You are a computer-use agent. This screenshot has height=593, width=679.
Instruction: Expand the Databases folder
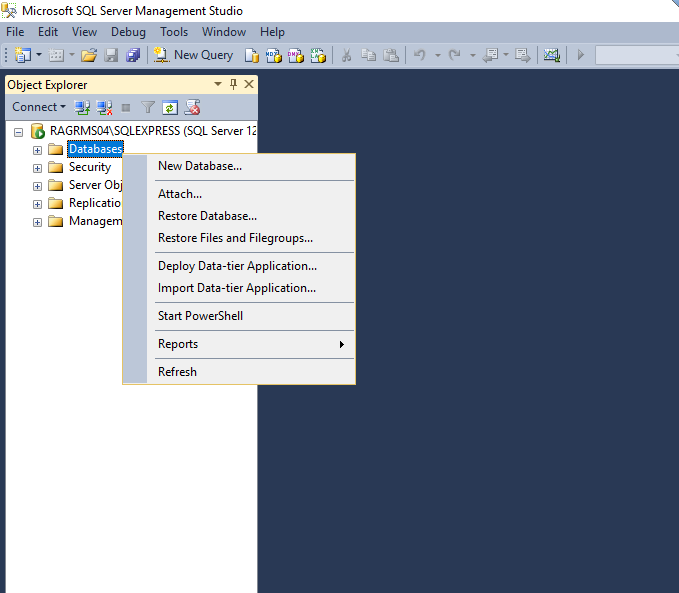coord(37,150)
